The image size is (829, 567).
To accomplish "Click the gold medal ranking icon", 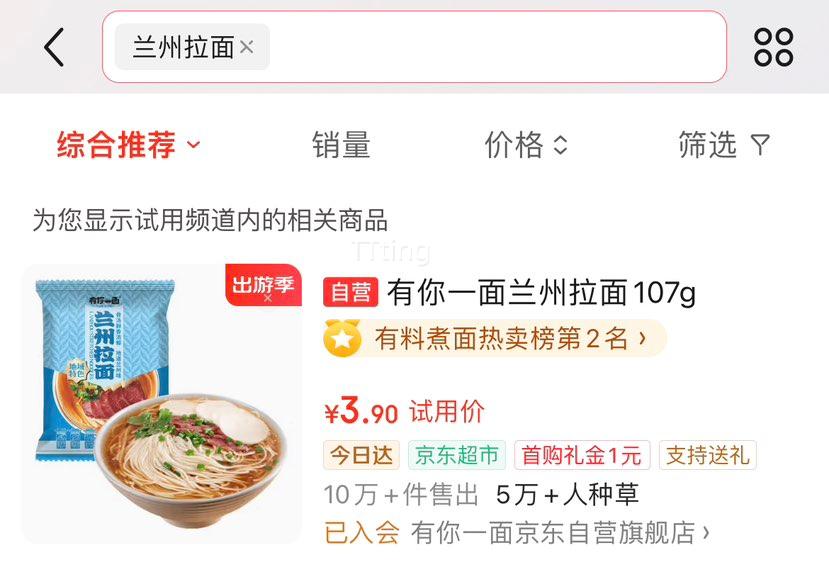I will point(342,338).
